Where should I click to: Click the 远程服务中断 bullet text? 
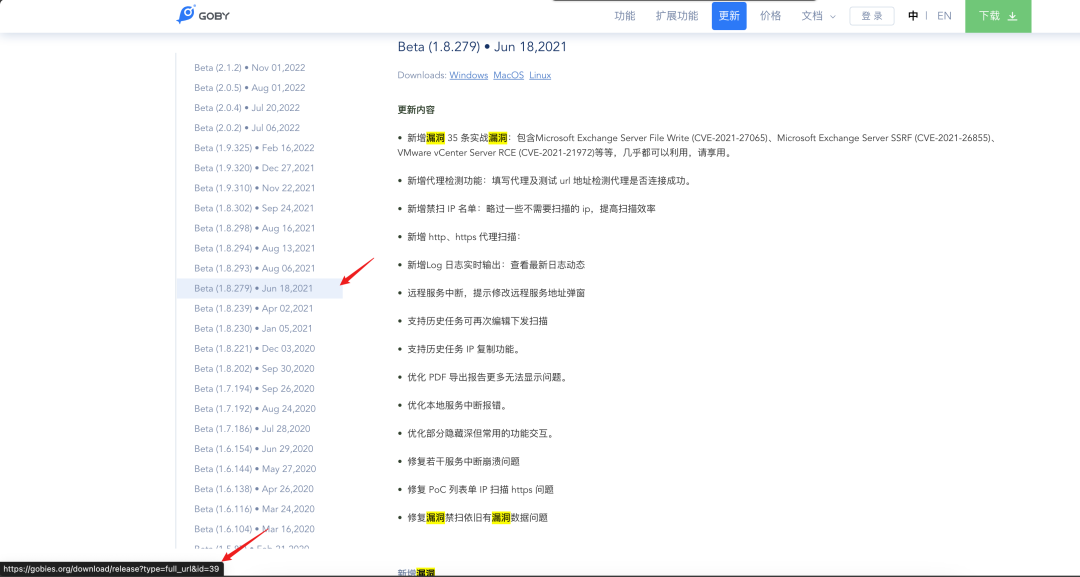point(496,293)
